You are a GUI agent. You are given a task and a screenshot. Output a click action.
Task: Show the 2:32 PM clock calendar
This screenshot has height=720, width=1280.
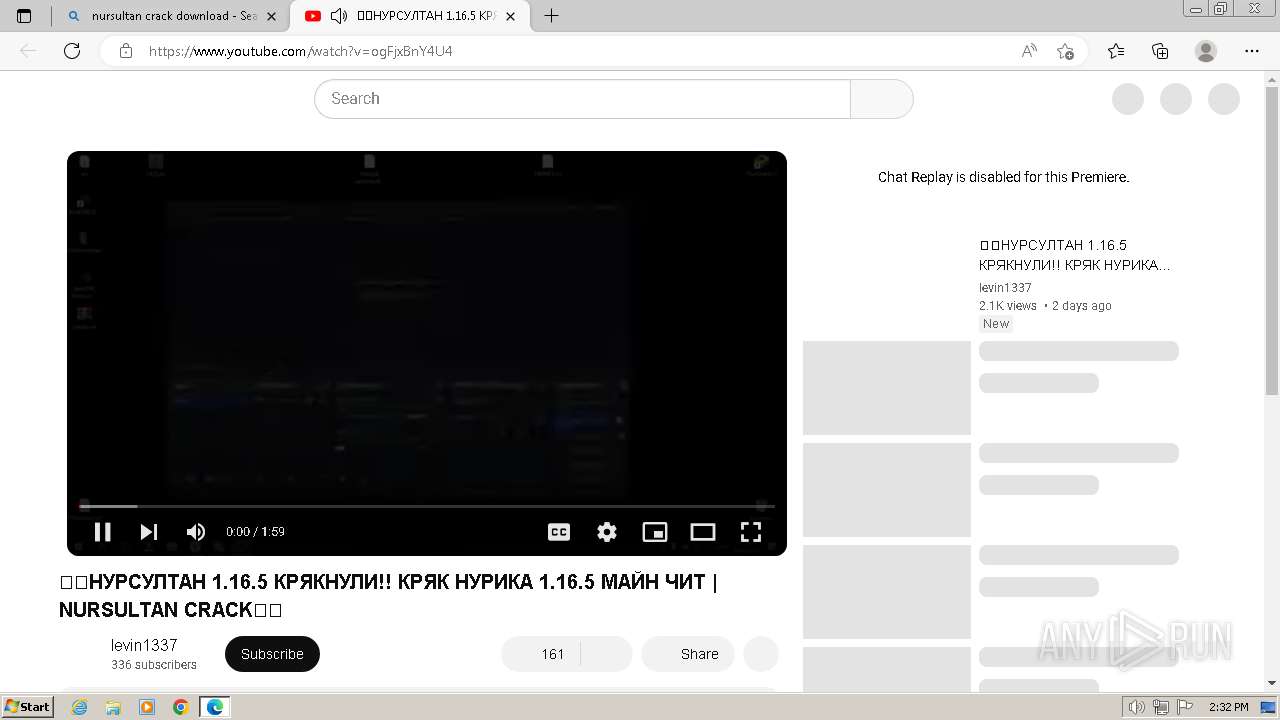[x=1228, y=707]
